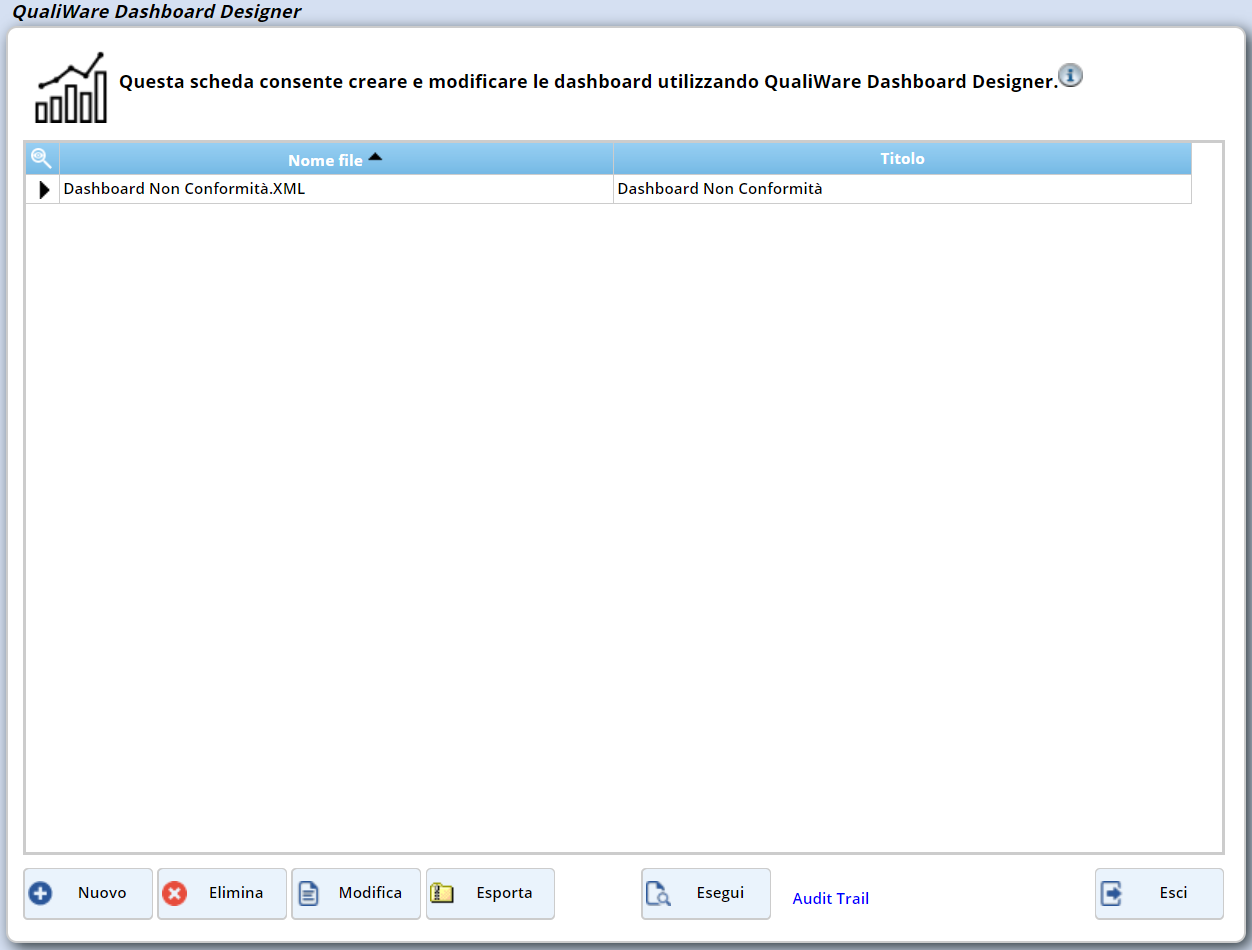Click the red X icon on Elimina

[x=175, y=893]
